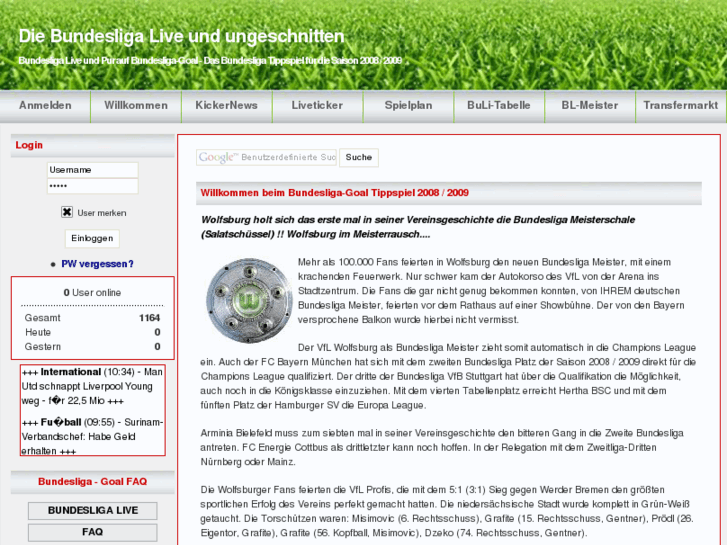The image size is (727, 545).
Task: Toggle the User merken checkbox
Action: 67,212
